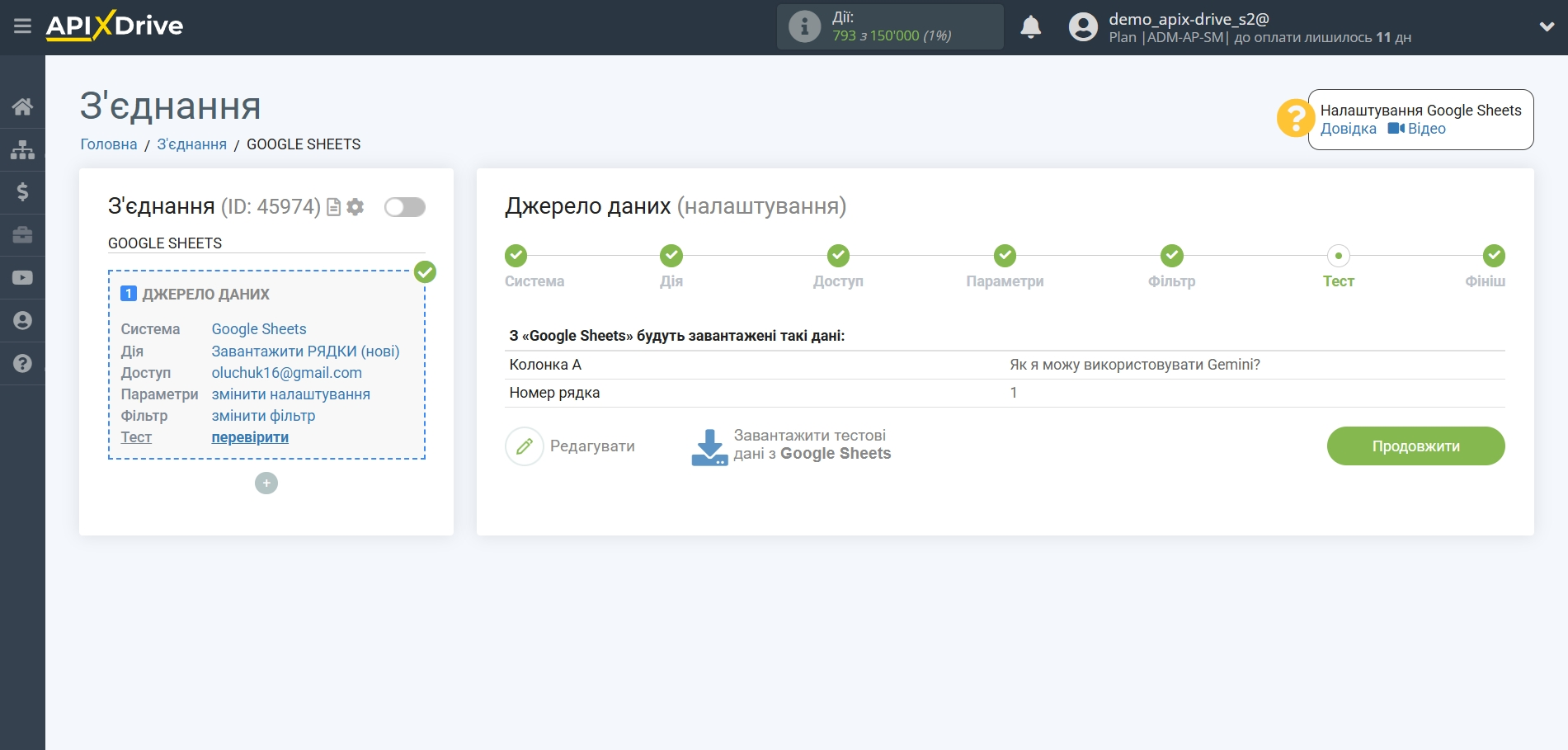The width and height of the screenshot is (1568, 750).
Task: Open the billing dollar icon in sidebar
Action: tap(22, 192)
